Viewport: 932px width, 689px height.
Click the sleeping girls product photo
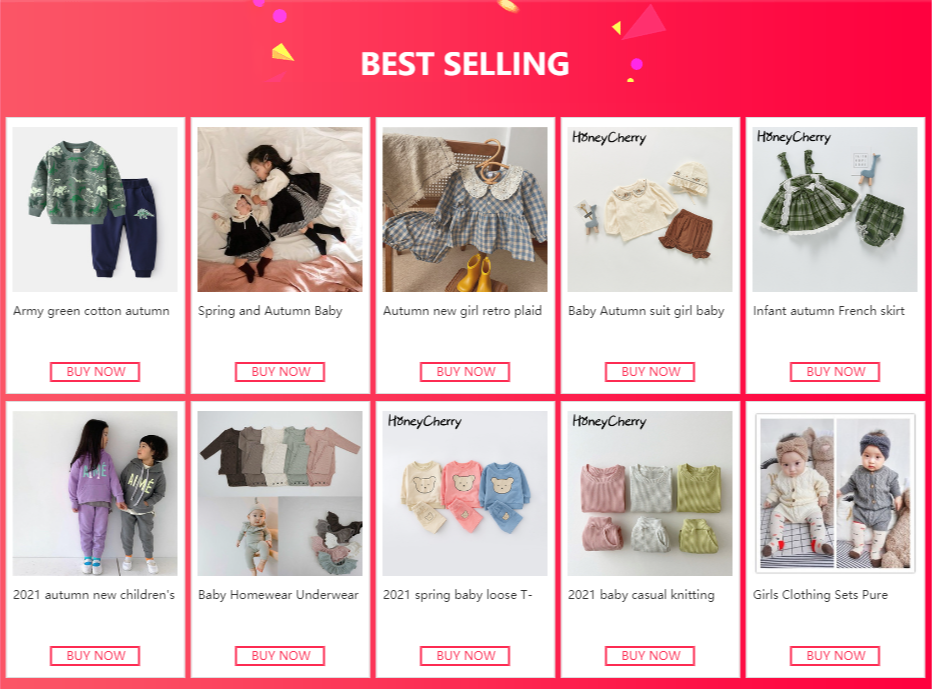280,209
